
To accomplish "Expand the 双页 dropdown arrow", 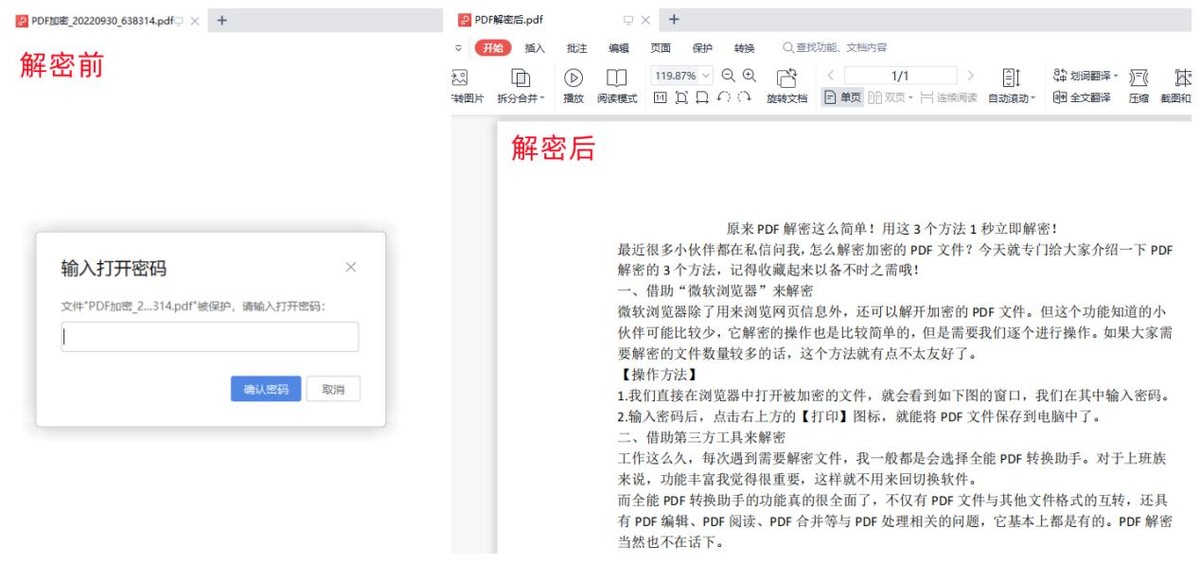I will (x=911, y=98).
